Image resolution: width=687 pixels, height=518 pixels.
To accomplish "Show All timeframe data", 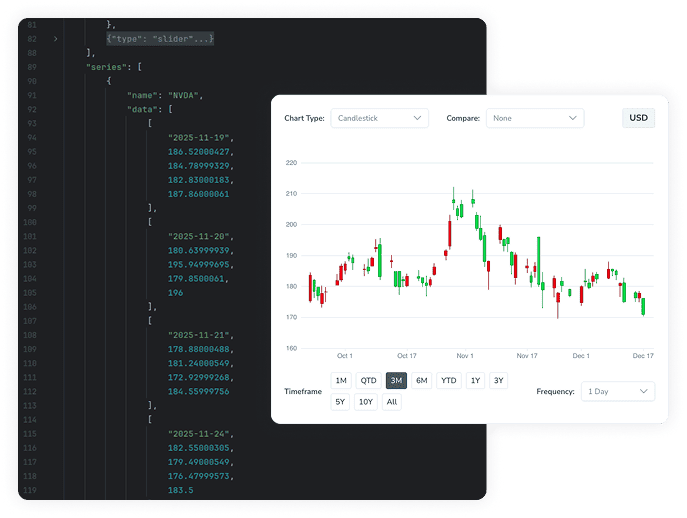I will click(392, 402).
